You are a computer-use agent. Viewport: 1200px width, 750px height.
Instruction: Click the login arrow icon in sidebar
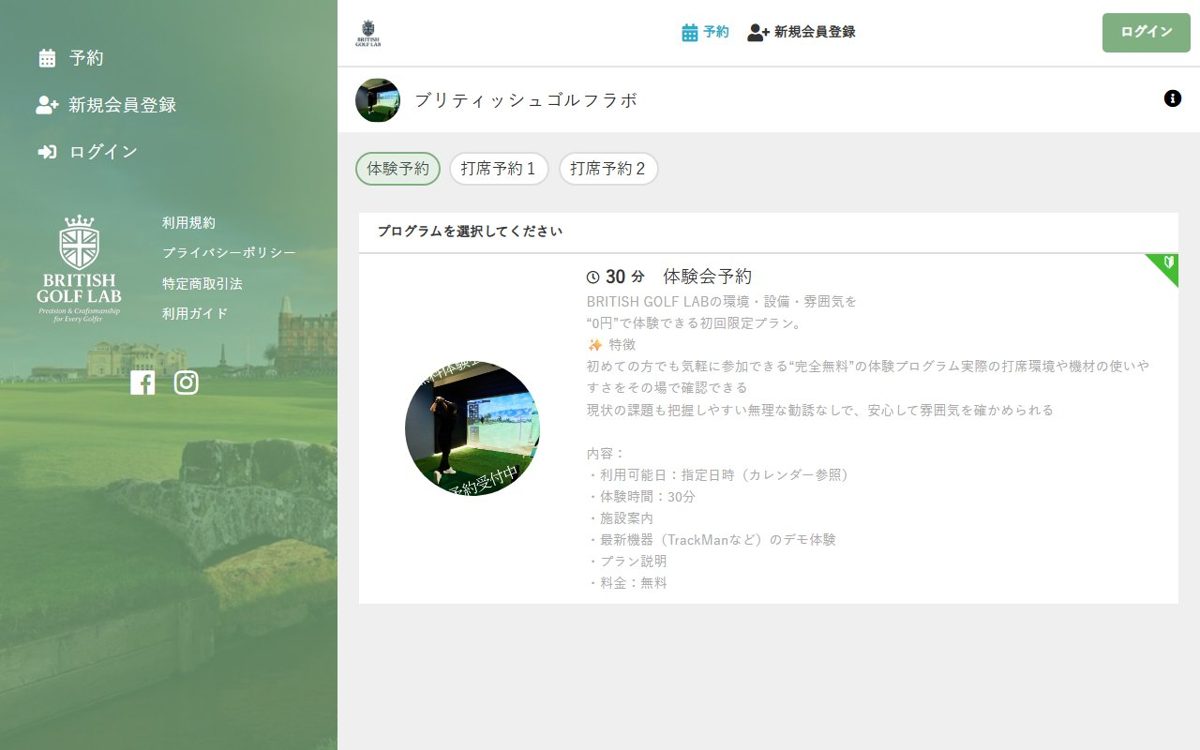47,152
